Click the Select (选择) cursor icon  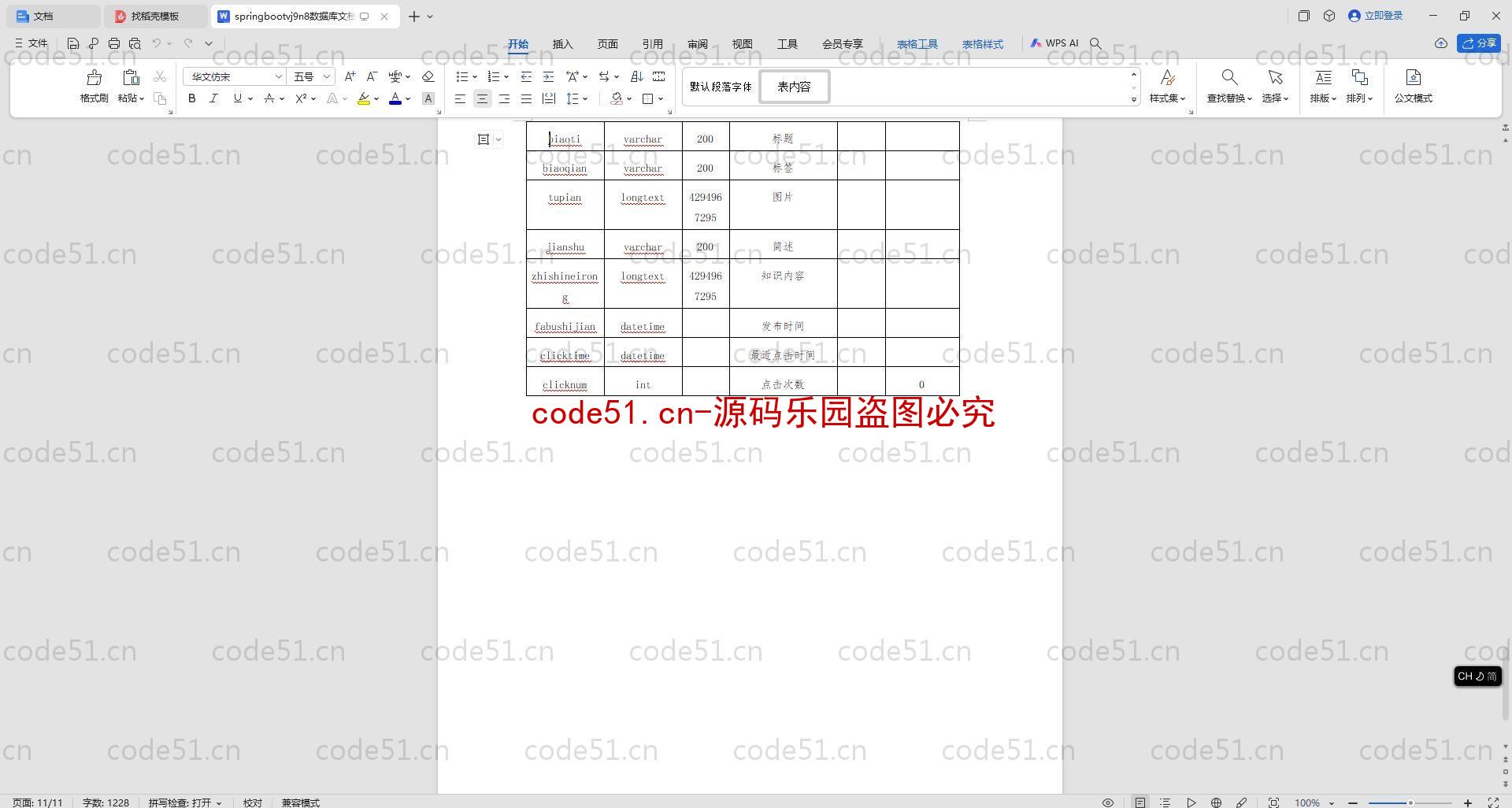pyautogui.click(x=1275, y=77)
